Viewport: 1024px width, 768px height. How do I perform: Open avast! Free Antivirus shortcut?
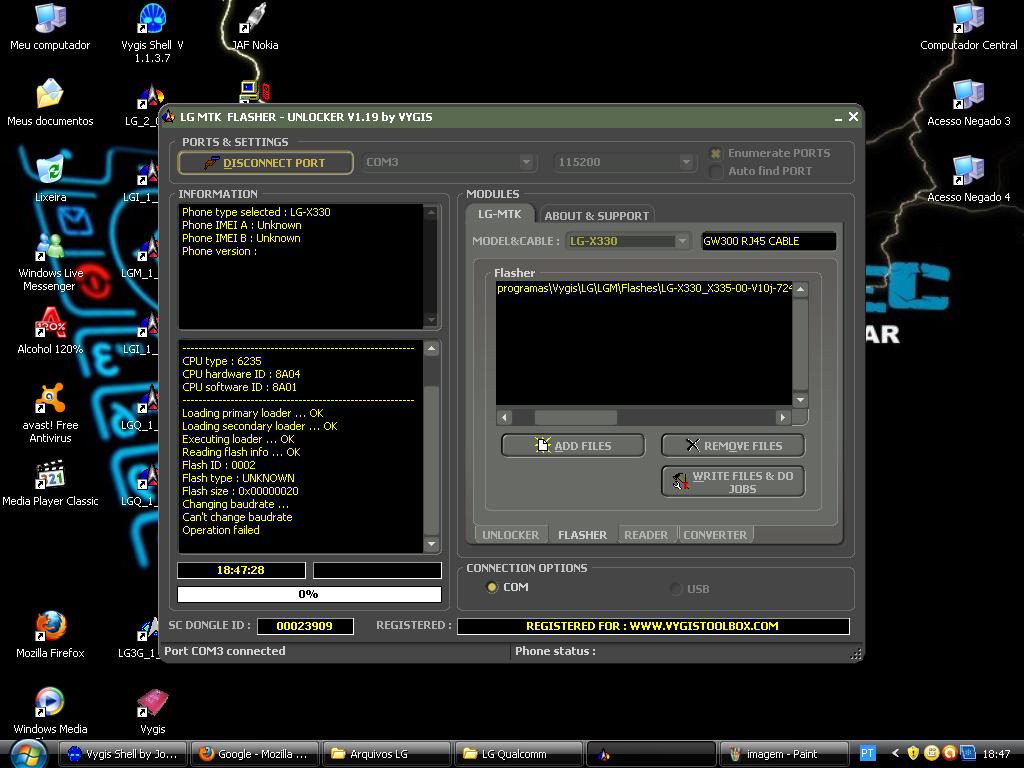coord(50,413)
